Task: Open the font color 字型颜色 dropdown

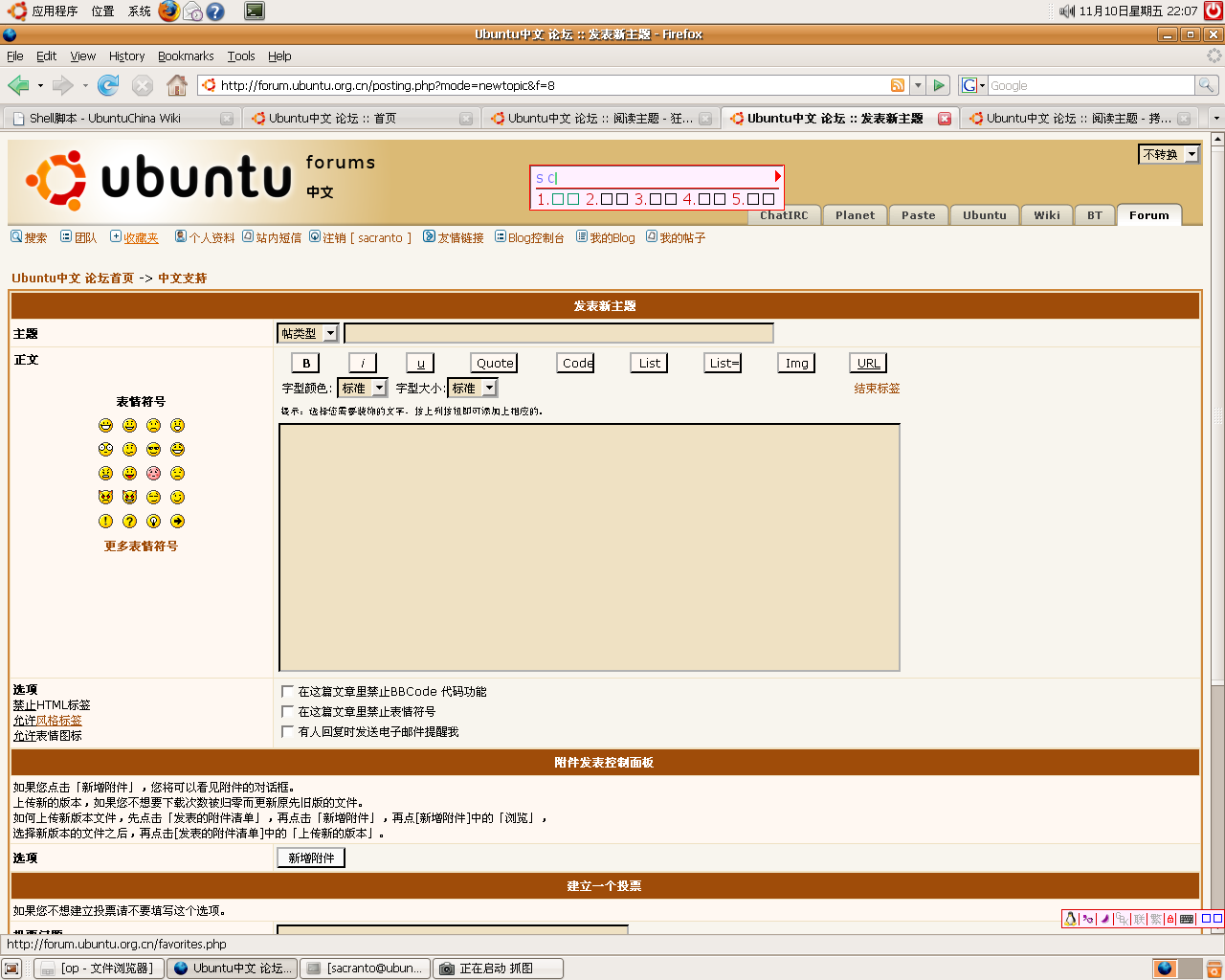Action: 362,388
